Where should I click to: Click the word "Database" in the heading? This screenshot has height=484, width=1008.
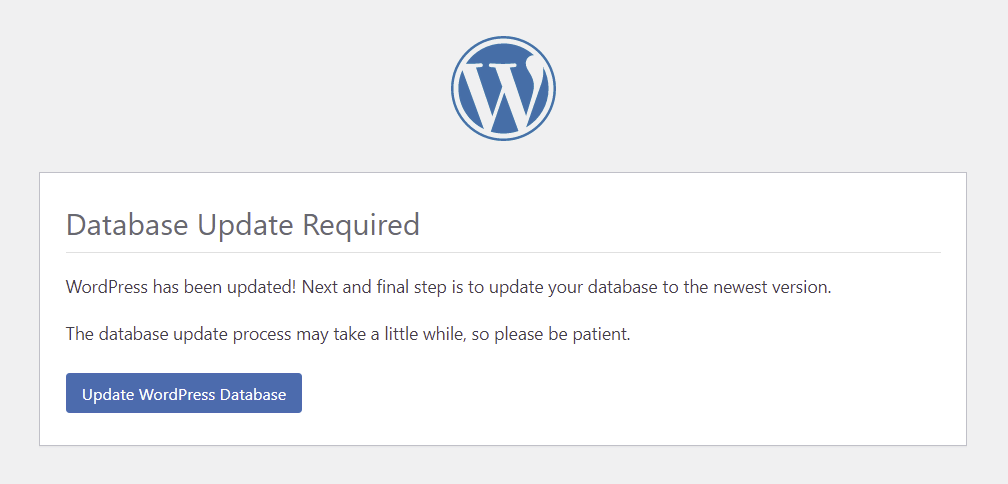point(127,225)
